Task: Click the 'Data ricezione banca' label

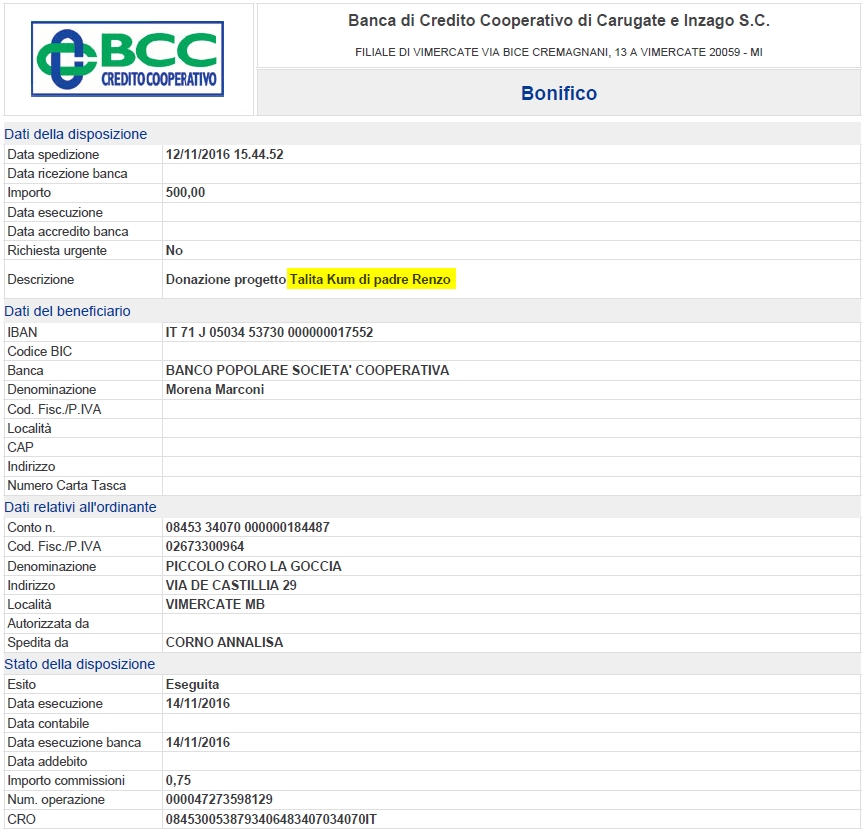Action: [67, 173]
